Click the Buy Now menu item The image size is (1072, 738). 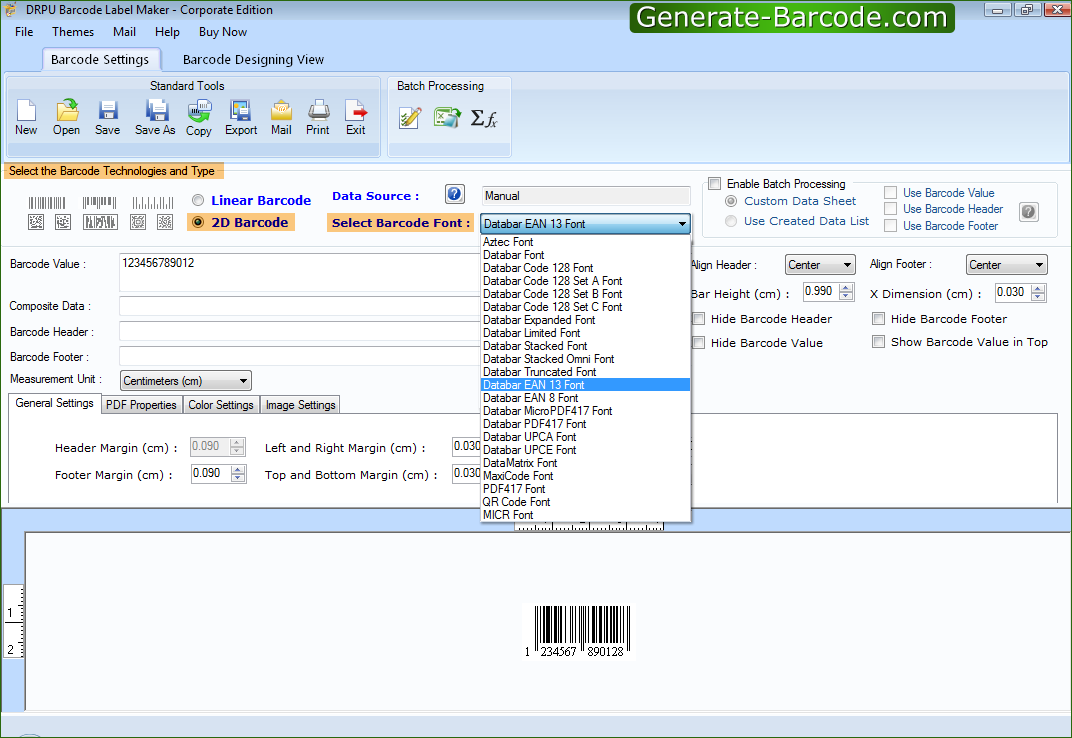coord(222,31)
